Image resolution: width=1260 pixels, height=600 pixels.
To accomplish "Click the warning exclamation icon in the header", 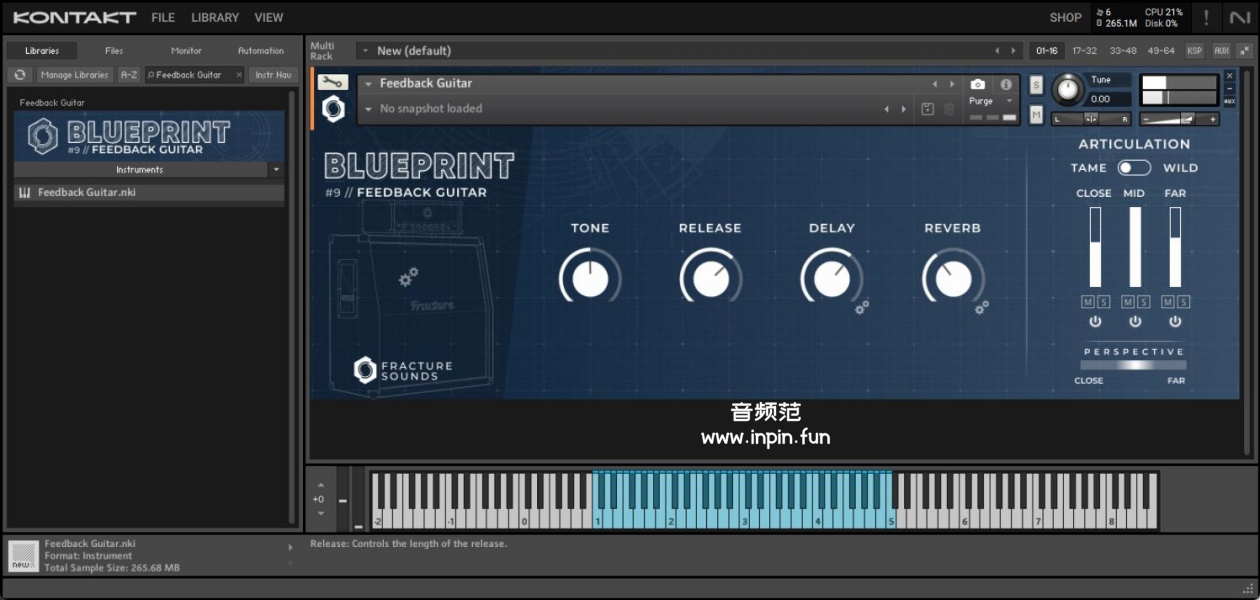I will [x=1206, y=18].
